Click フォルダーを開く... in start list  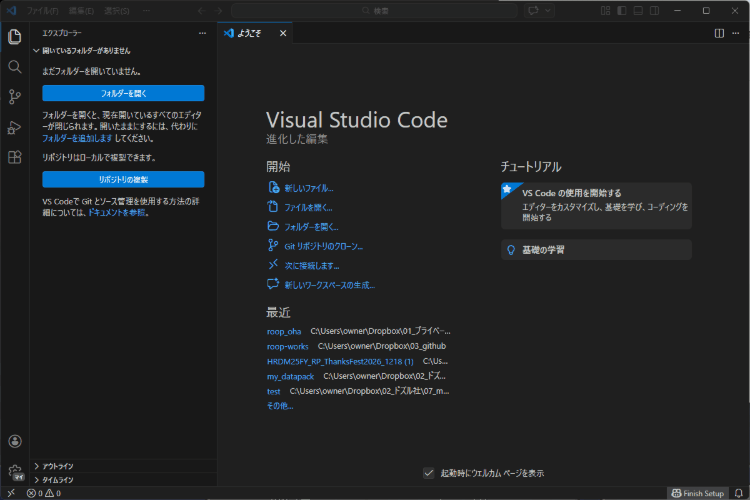303,227
